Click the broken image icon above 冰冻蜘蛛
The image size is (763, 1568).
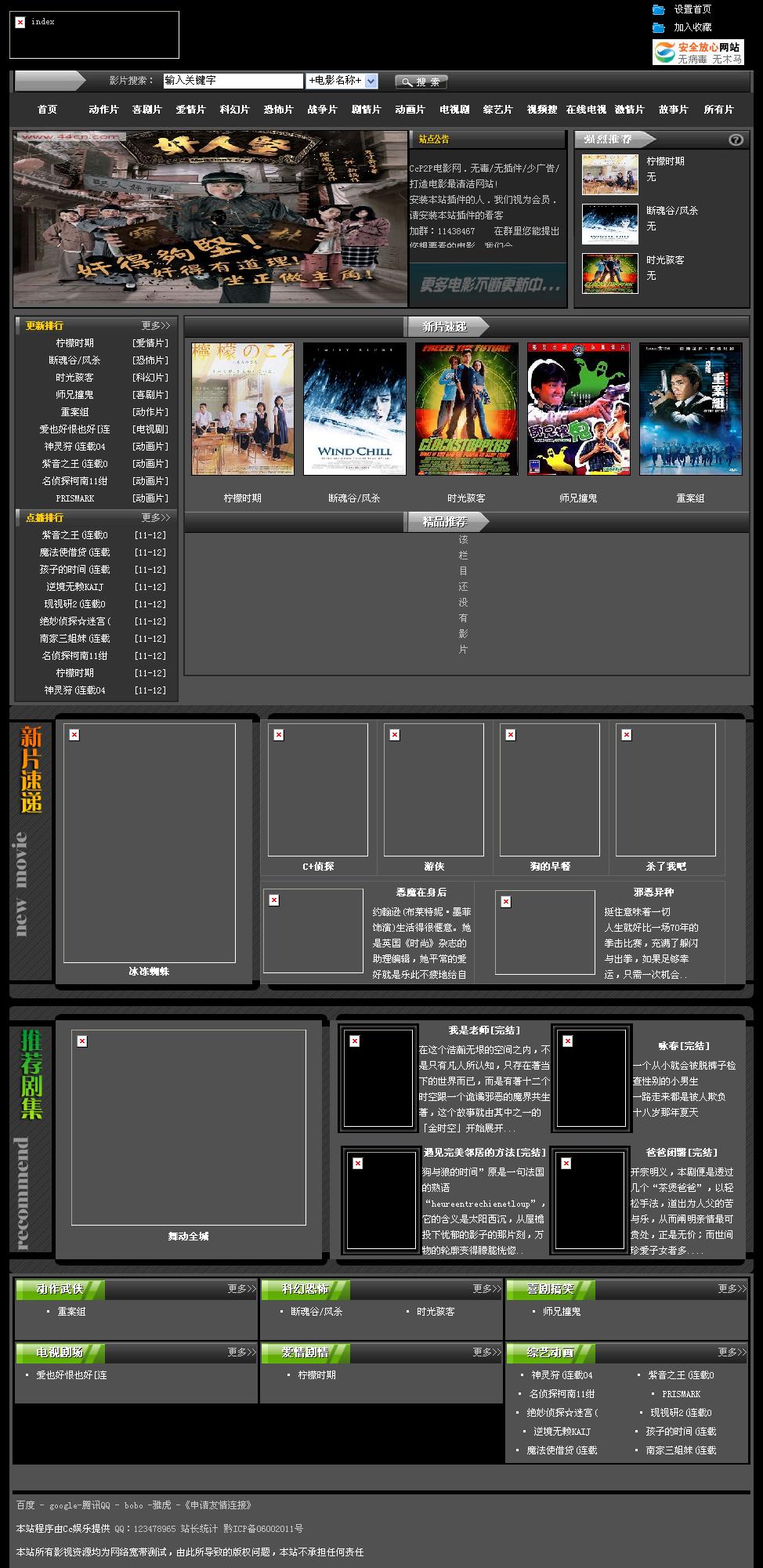point(74,735)
